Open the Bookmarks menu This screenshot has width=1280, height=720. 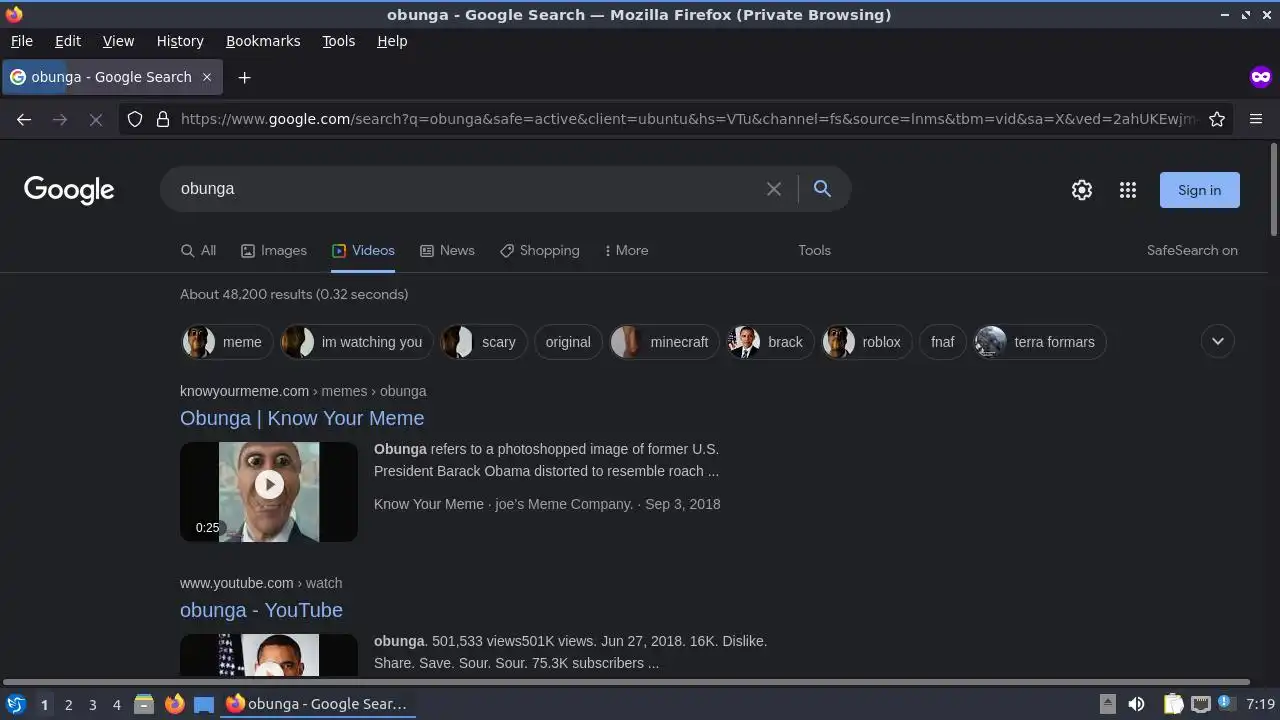click(x=263, y=41)
